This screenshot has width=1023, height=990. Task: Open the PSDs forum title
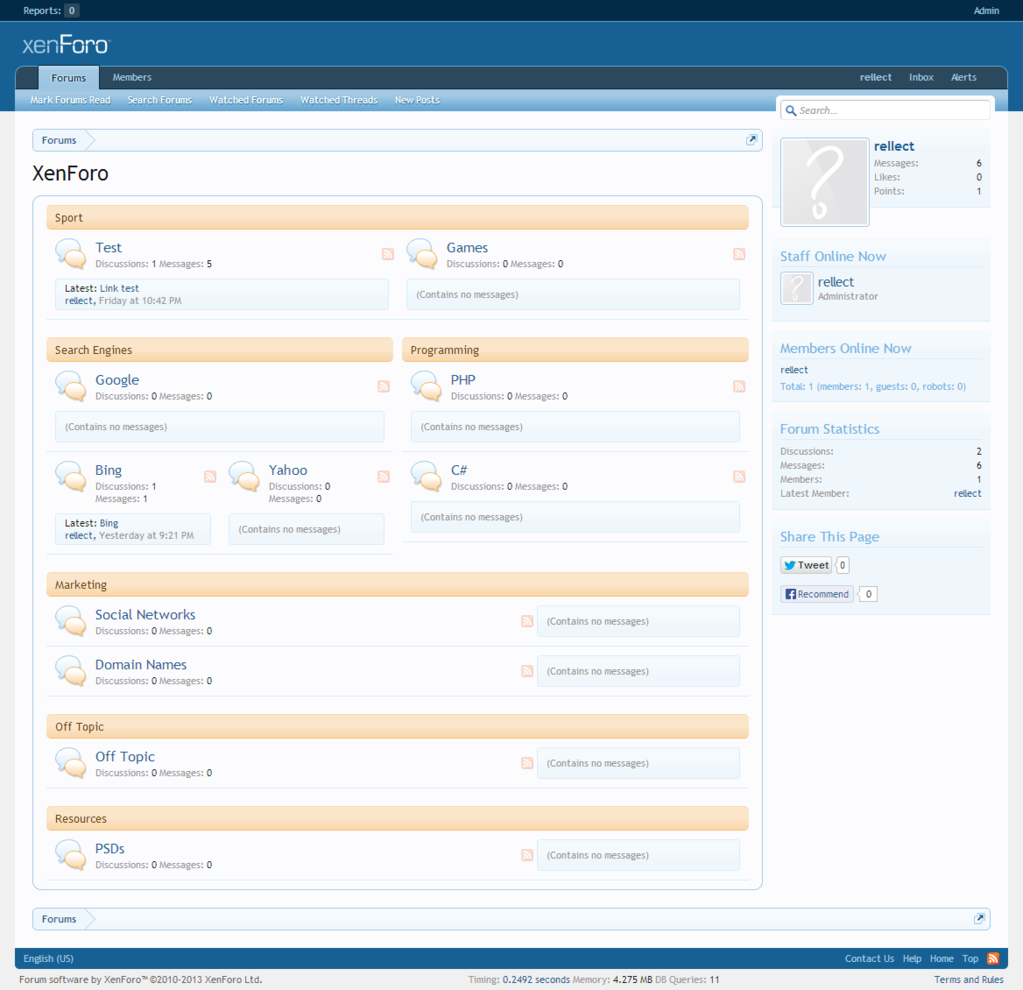(x=110, y=848)
